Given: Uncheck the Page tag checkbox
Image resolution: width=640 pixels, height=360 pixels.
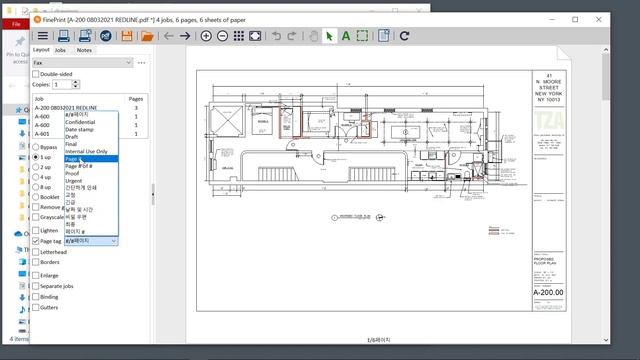Looking at the screenshot, I should coord(36,241).
